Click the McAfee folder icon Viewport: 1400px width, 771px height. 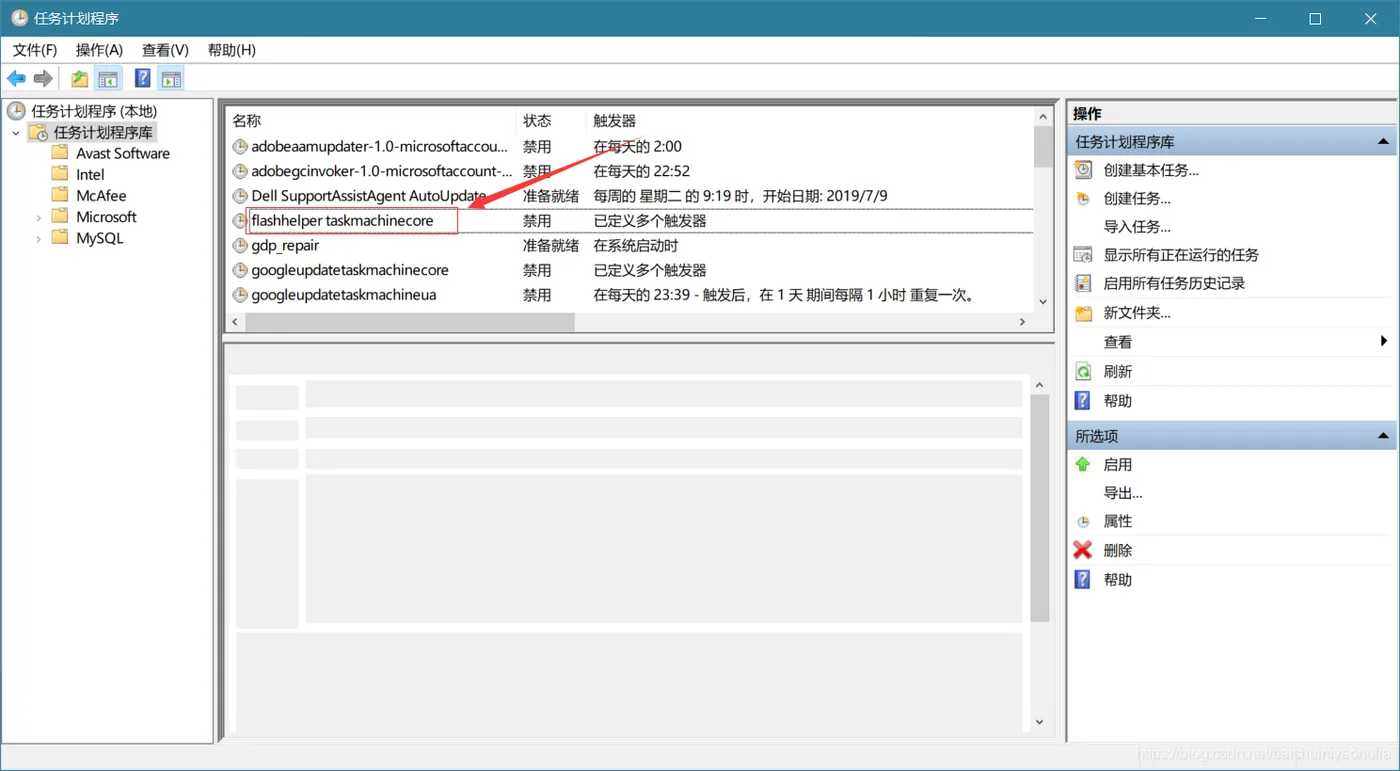[60, 195]
